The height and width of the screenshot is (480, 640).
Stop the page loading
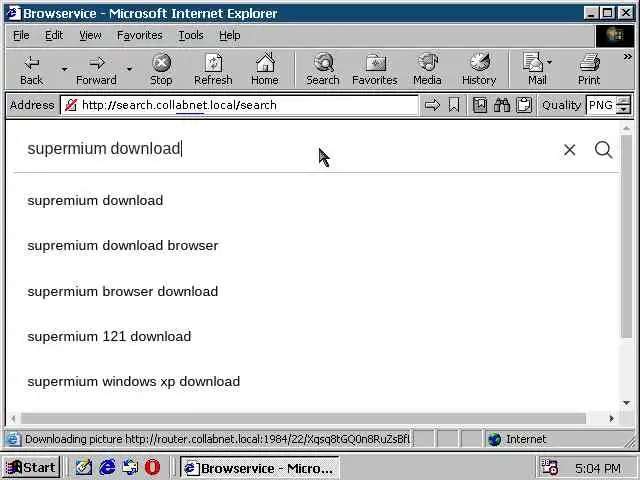pyautogui.click(x=161, y=70)
